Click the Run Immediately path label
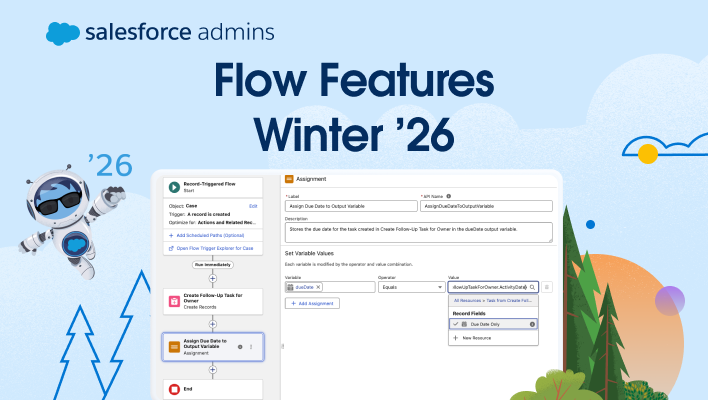The image size is (708, 400). point(213,265)
